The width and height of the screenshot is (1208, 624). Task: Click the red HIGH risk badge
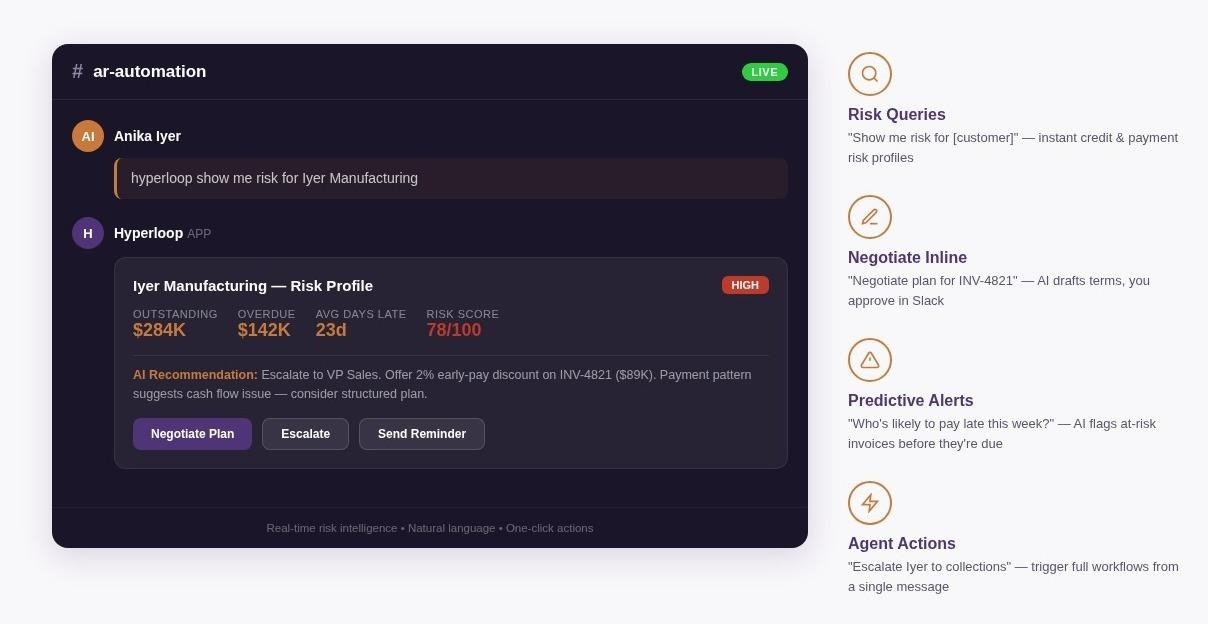coord(745,285)
